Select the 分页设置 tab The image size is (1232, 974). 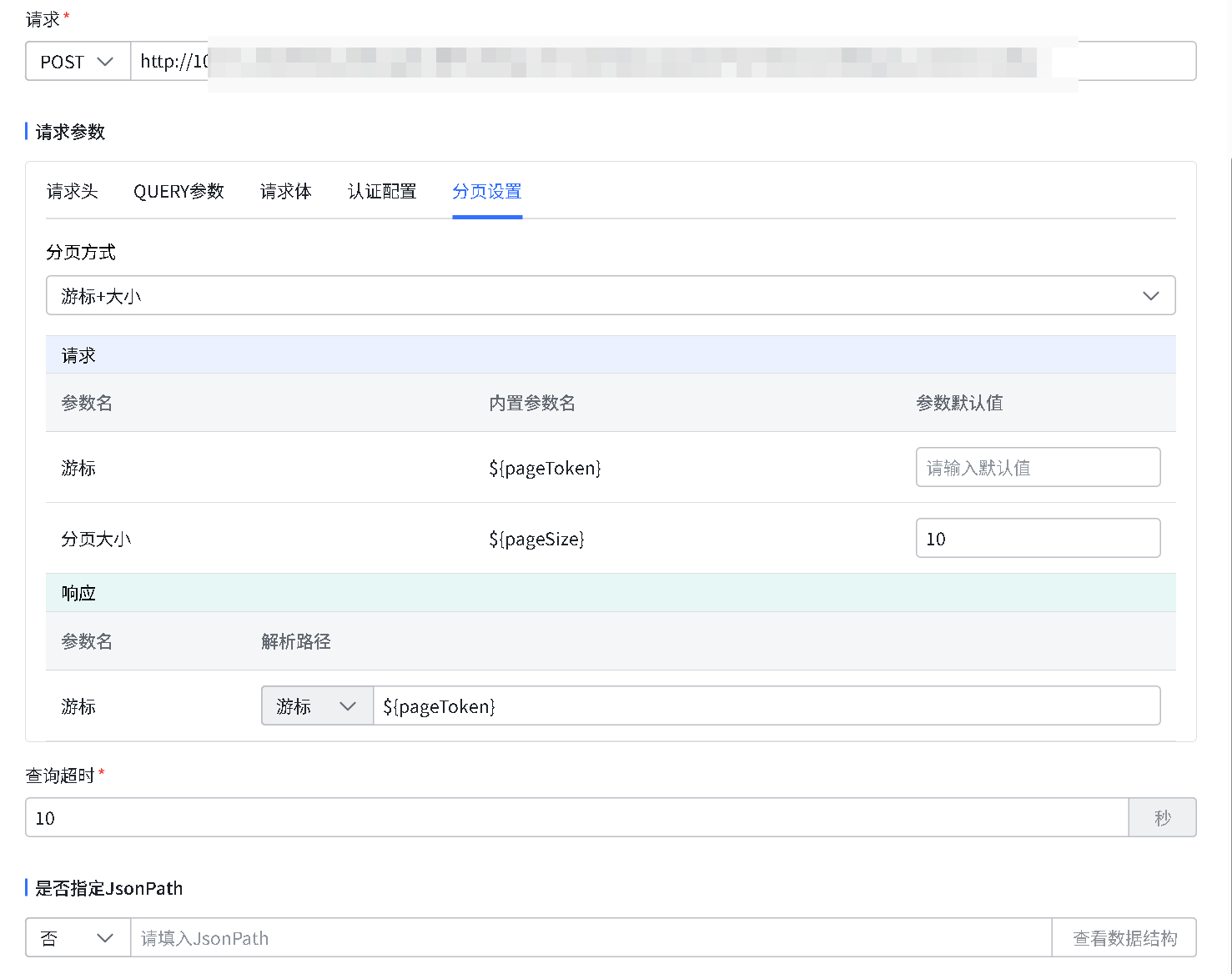coord(487,192)
